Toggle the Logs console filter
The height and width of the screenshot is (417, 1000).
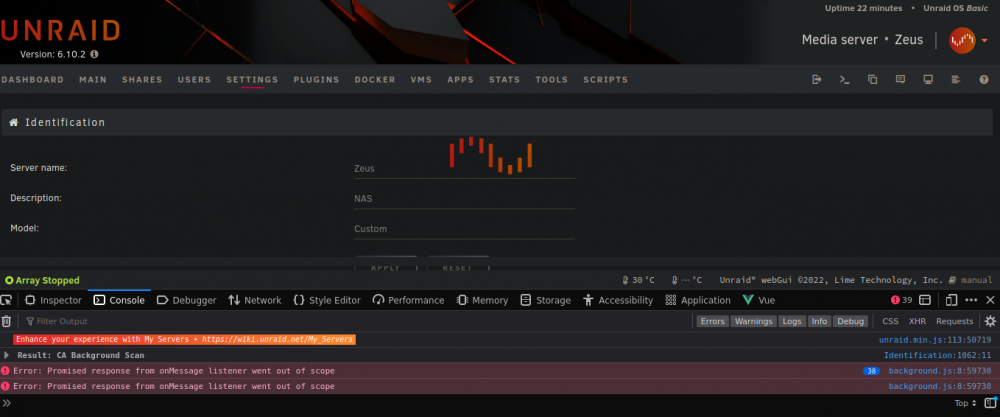coord(792,321)
